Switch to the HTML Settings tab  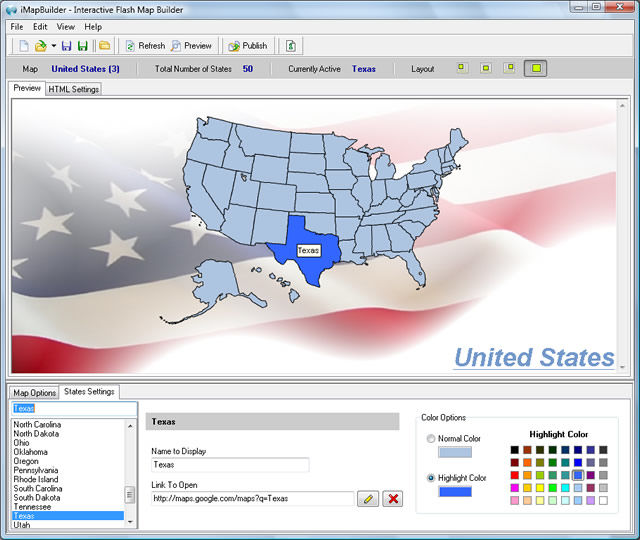[x=74, y=89]
